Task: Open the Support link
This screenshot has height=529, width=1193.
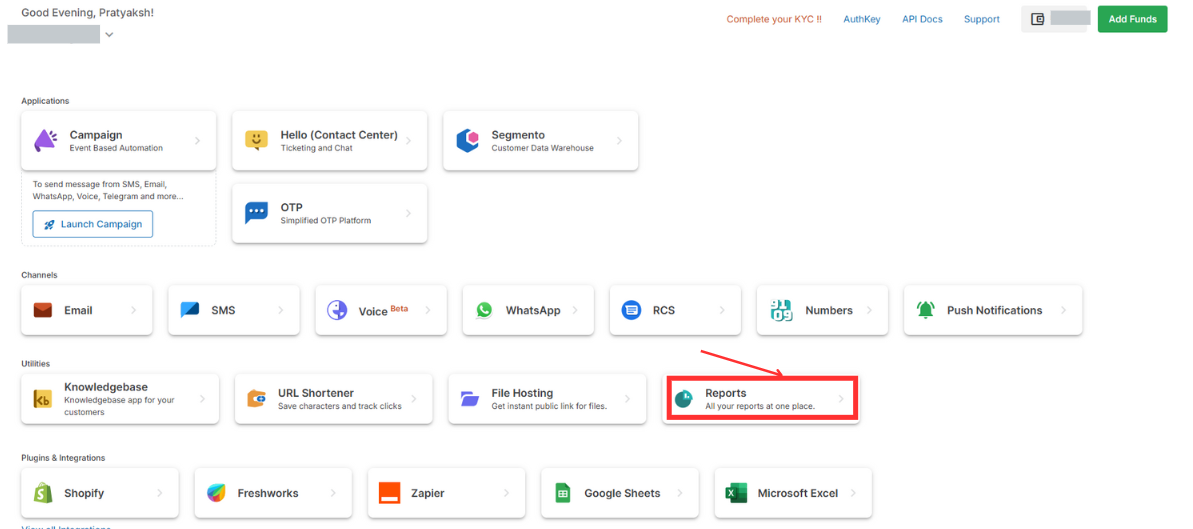Action: pos(981,19)
